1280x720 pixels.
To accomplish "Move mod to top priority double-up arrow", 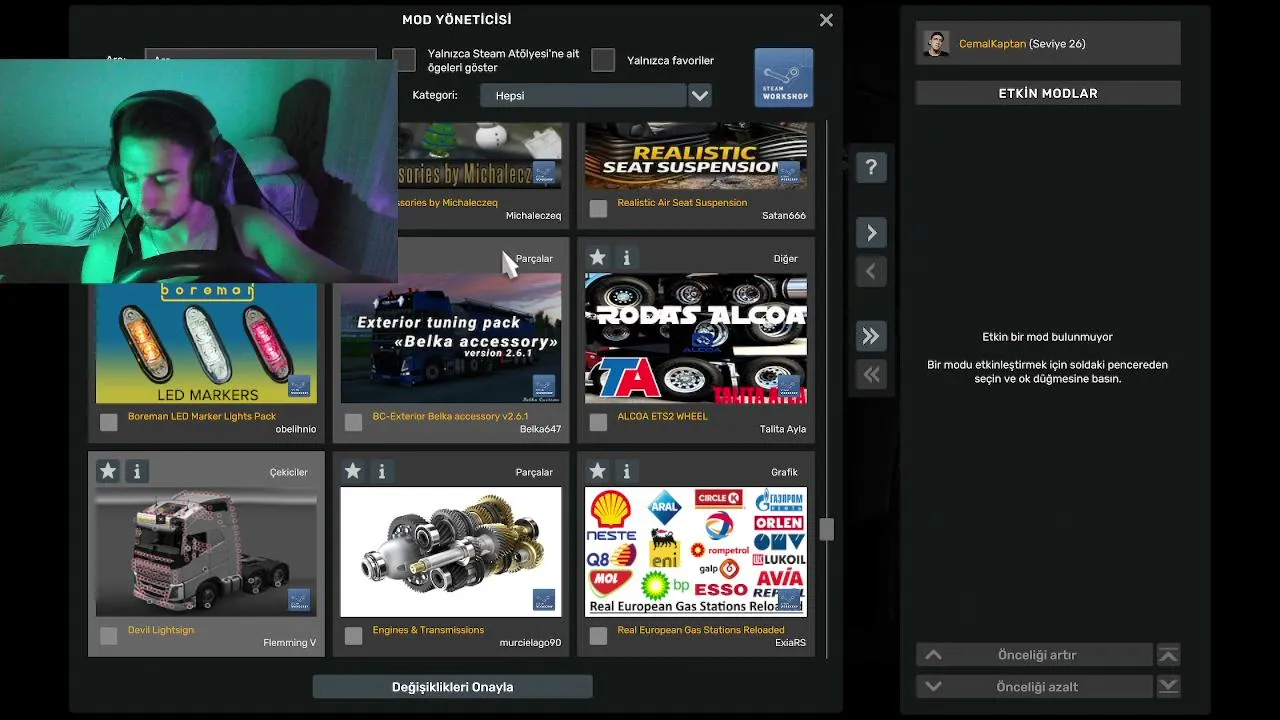I will coord(1168,655).
